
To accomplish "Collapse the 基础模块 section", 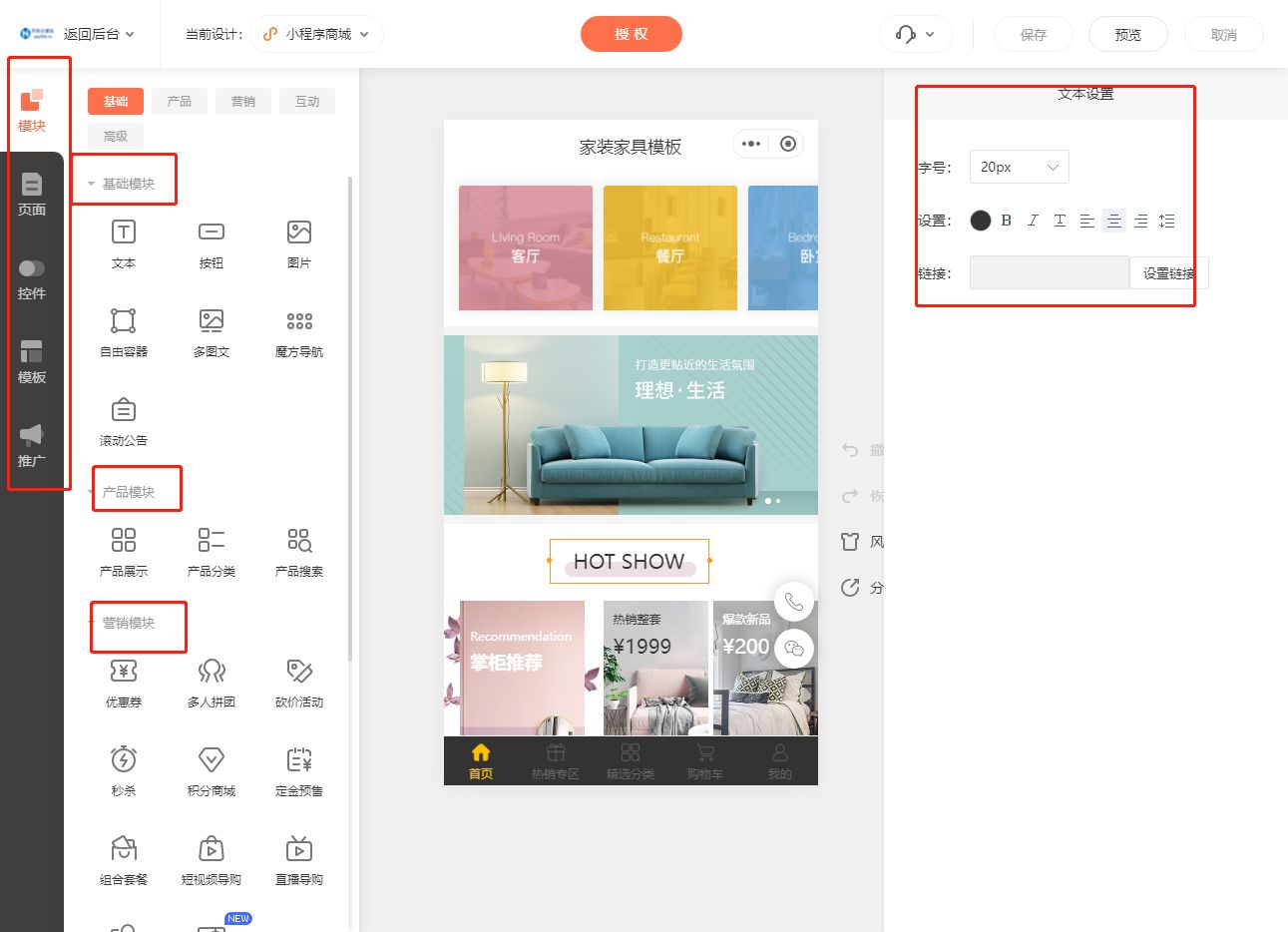I will pos(122,184).
